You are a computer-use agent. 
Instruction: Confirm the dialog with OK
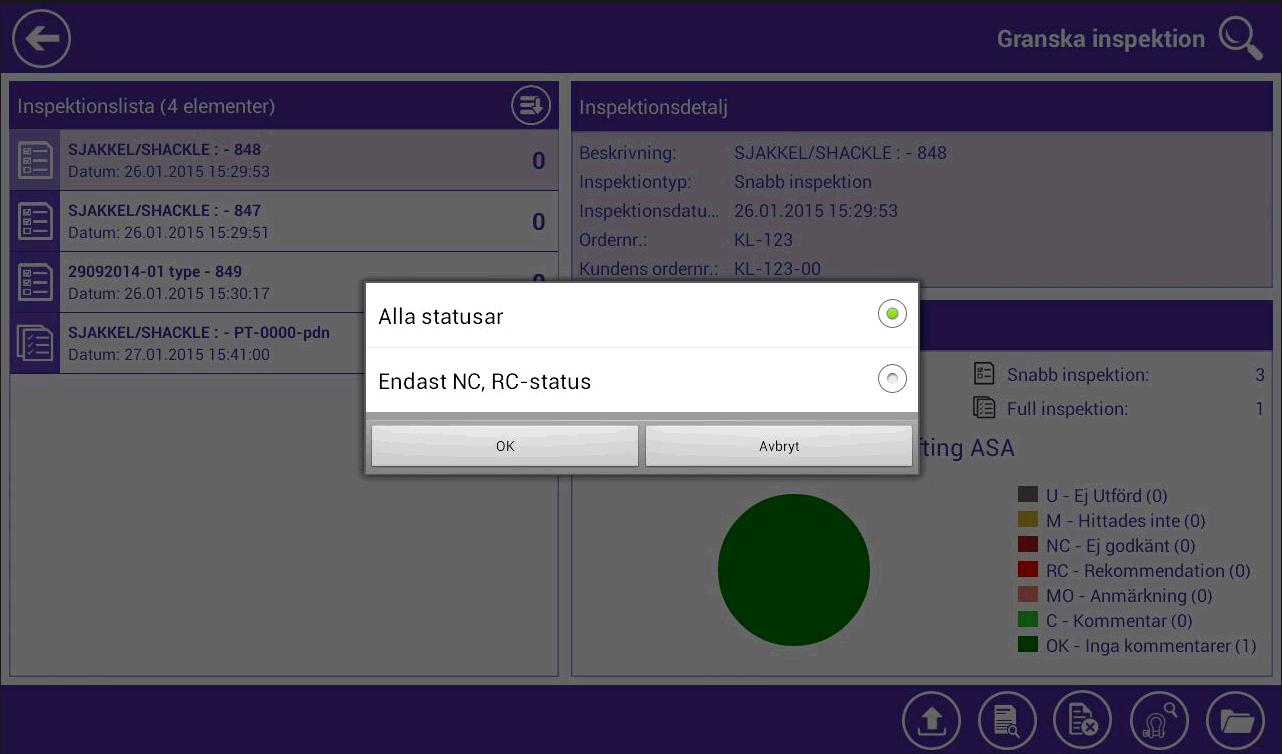click(x=505, y=446)
